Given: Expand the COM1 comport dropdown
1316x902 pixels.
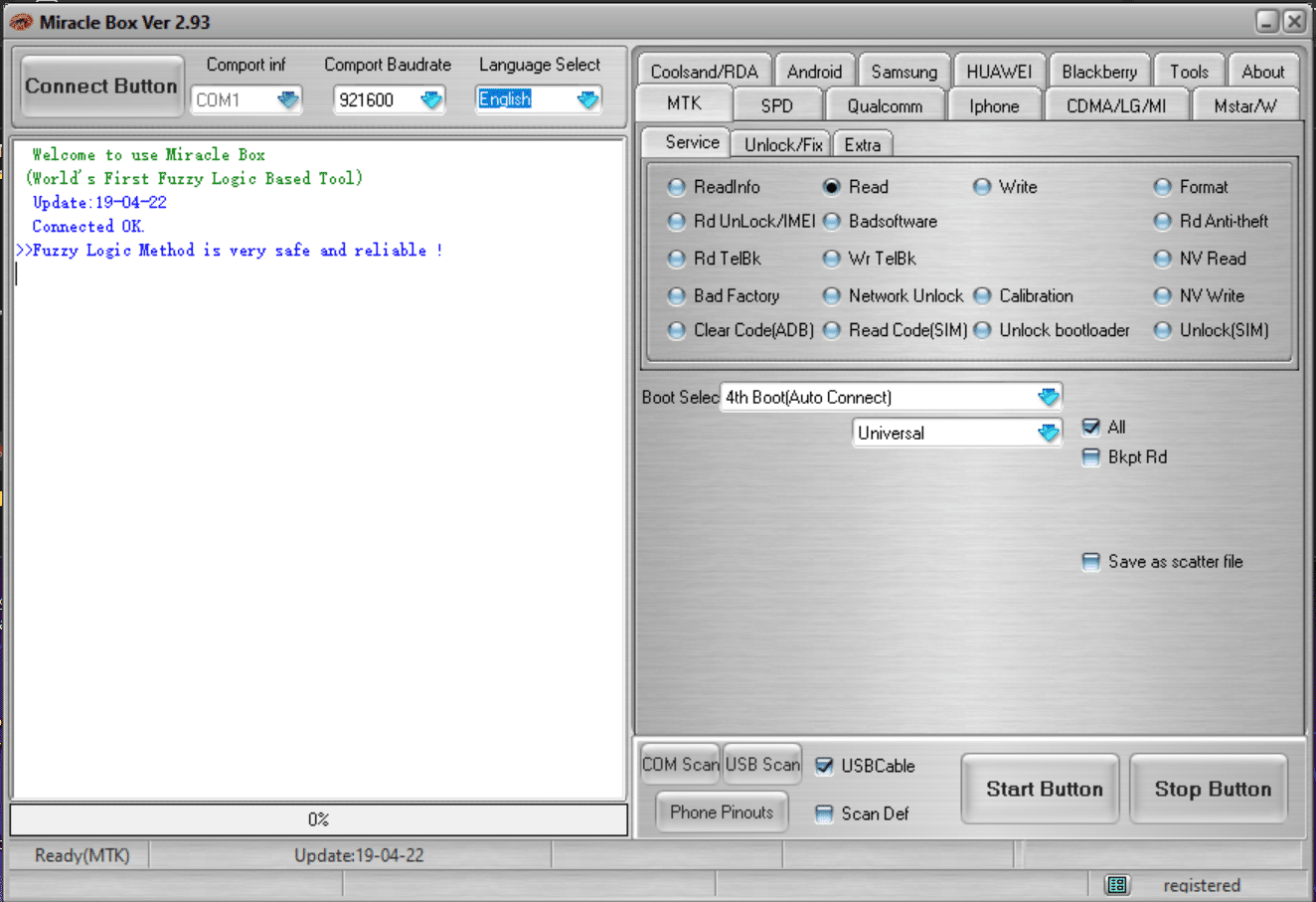Looking at the screenshot, I should coord(288,99).
